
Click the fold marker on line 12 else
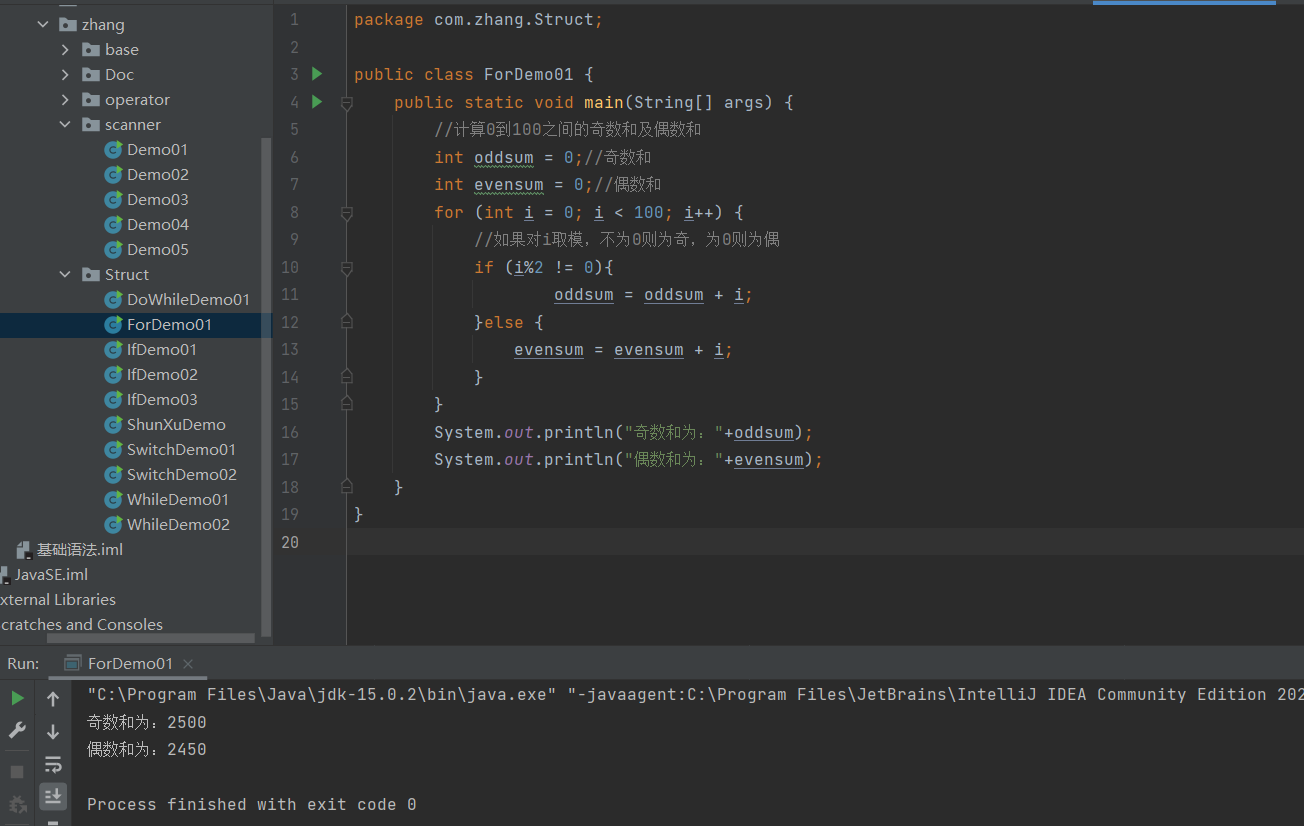347,322
